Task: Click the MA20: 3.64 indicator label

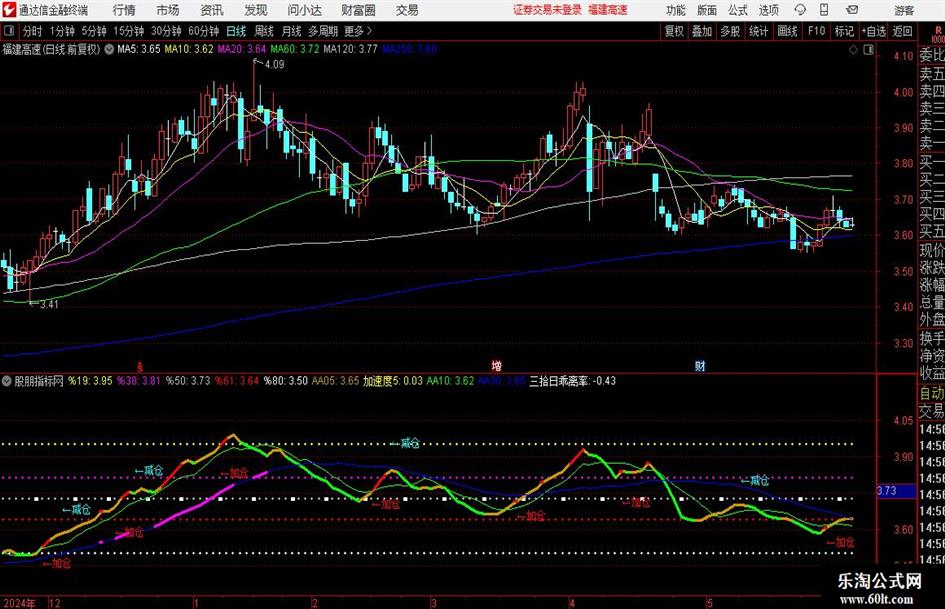Action: pyautogui.click(x=241, y=49)
